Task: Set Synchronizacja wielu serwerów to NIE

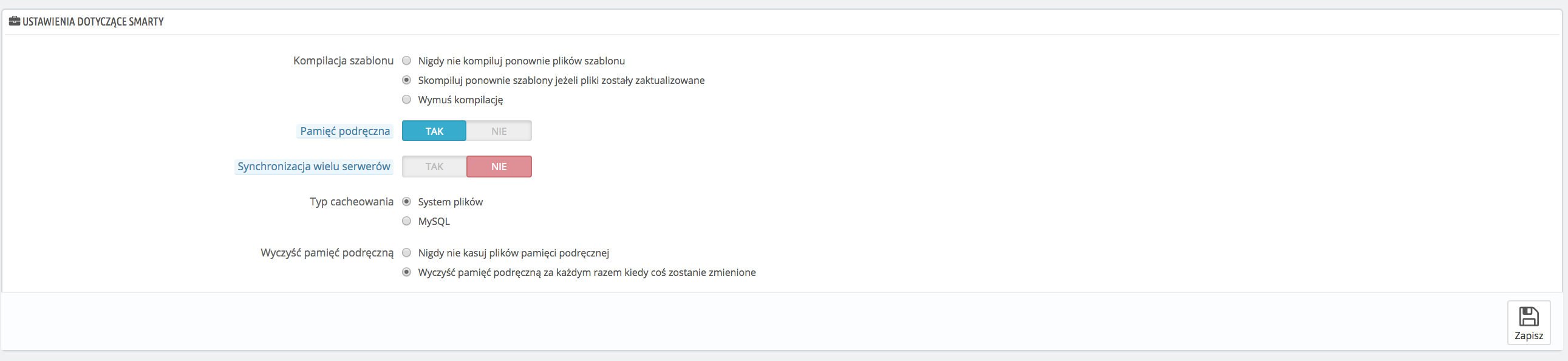Action: (499, 166)
